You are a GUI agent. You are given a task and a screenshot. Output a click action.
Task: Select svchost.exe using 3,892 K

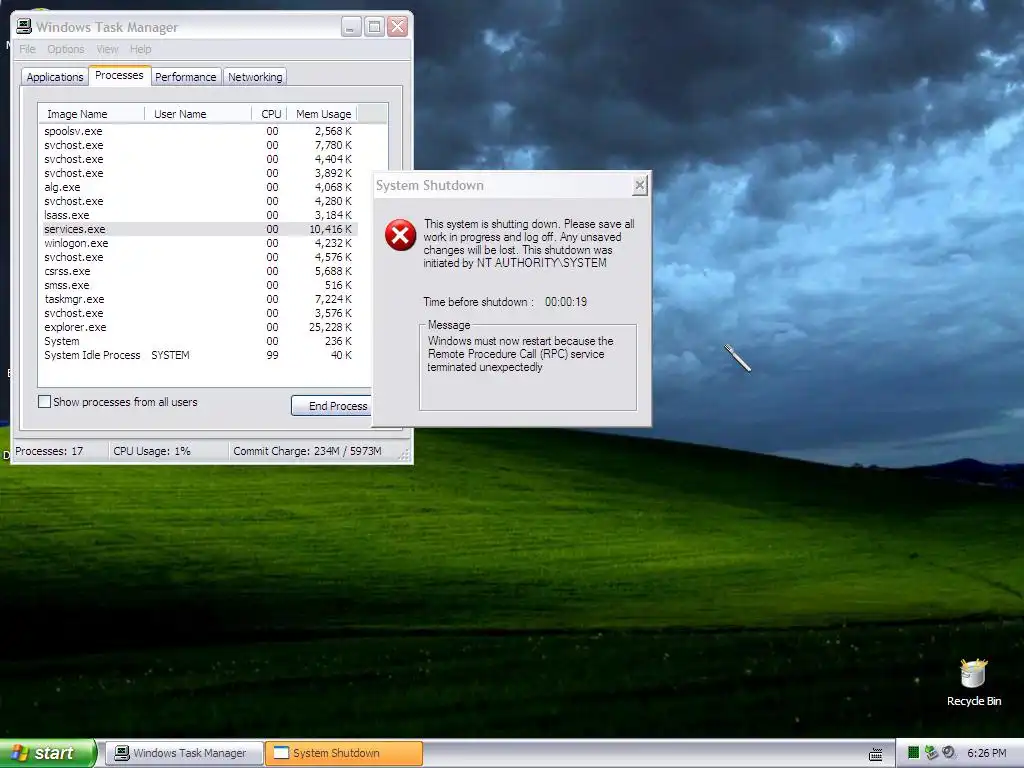[199, 173]
